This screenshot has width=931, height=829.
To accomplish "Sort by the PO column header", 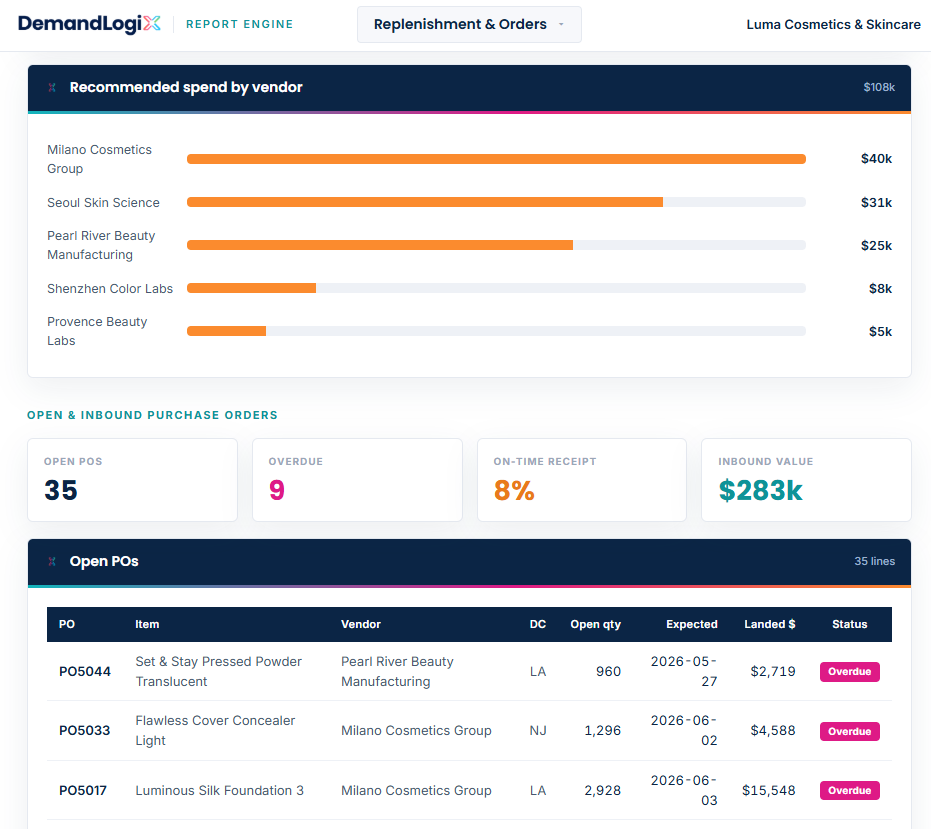I will (67, 624).
